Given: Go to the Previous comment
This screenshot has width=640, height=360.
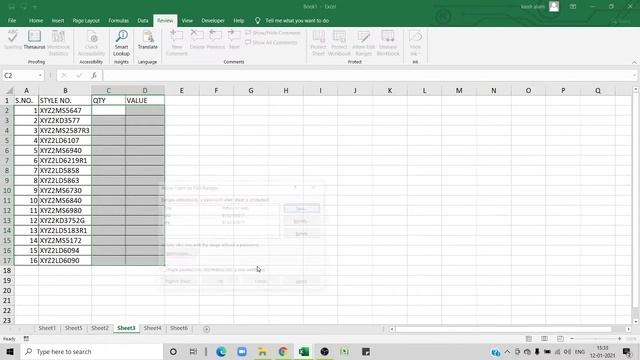Looking at the screenshot, I should pos(216,40).
